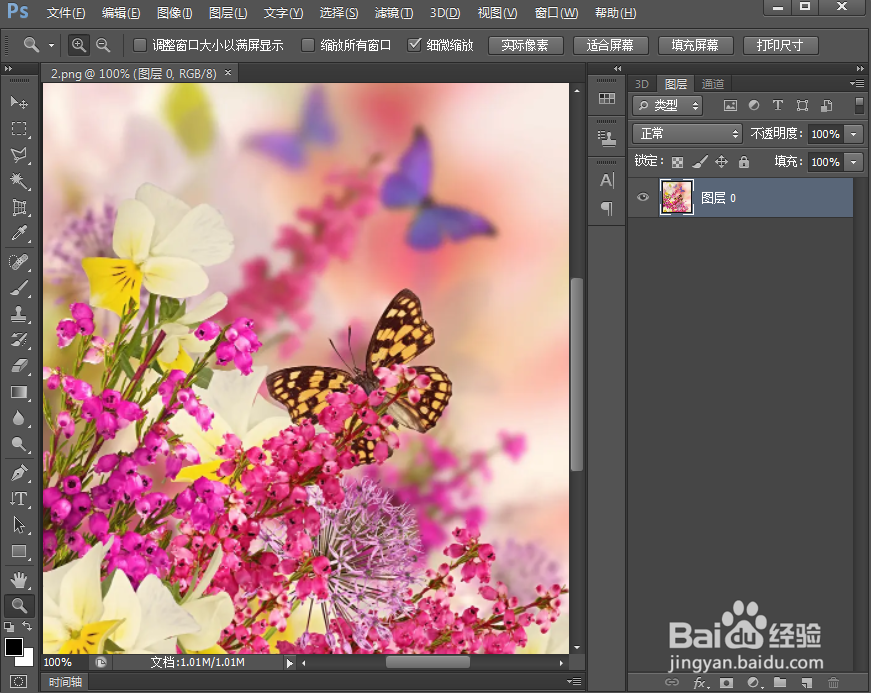Choose the Zoom Out mode in options bar

tap(103, 45)
